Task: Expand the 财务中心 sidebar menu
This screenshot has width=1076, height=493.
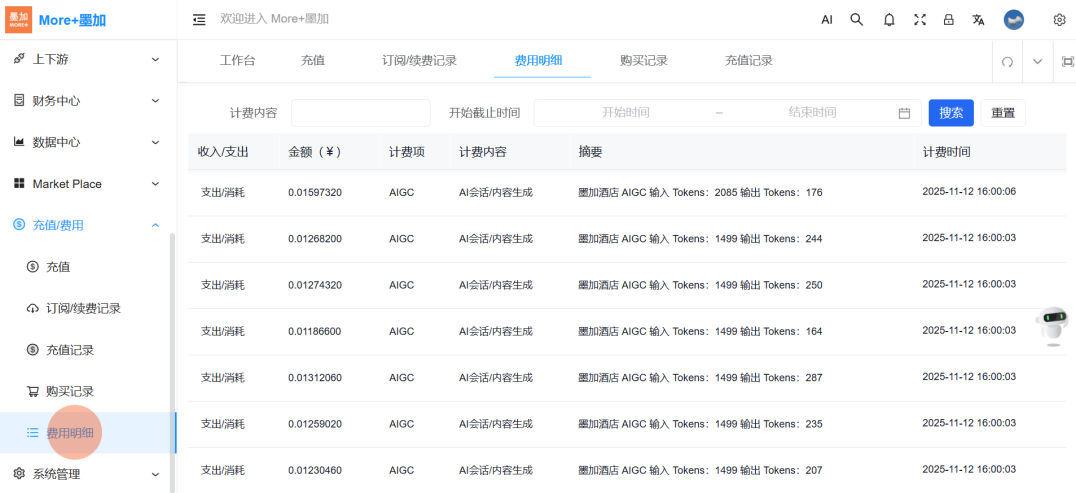Action: (87, 100)
